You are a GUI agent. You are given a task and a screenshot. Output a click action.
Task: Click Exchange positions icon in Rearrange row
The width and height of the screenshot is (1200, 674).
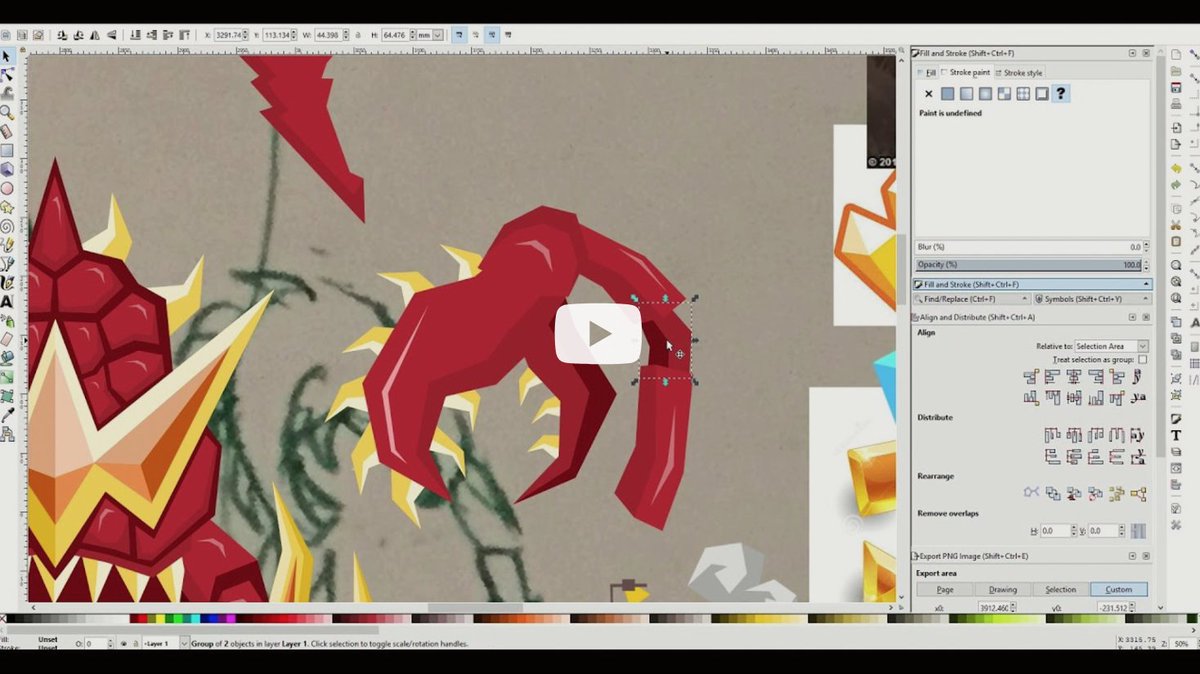pos(1053,494)
